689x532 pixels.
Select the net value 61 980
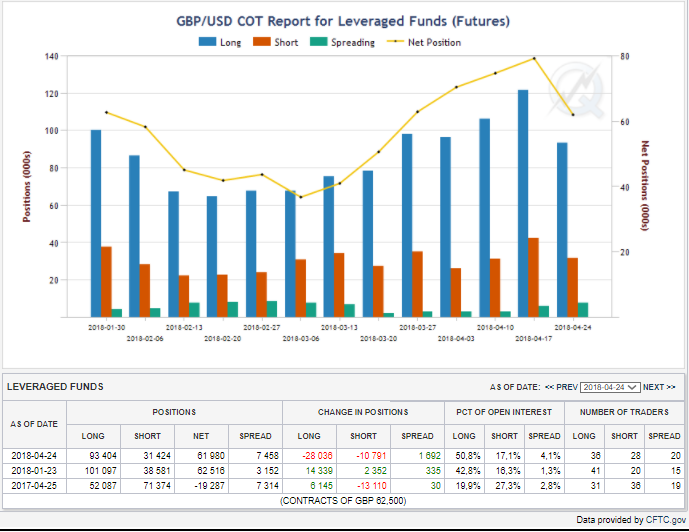pos(211,456)
